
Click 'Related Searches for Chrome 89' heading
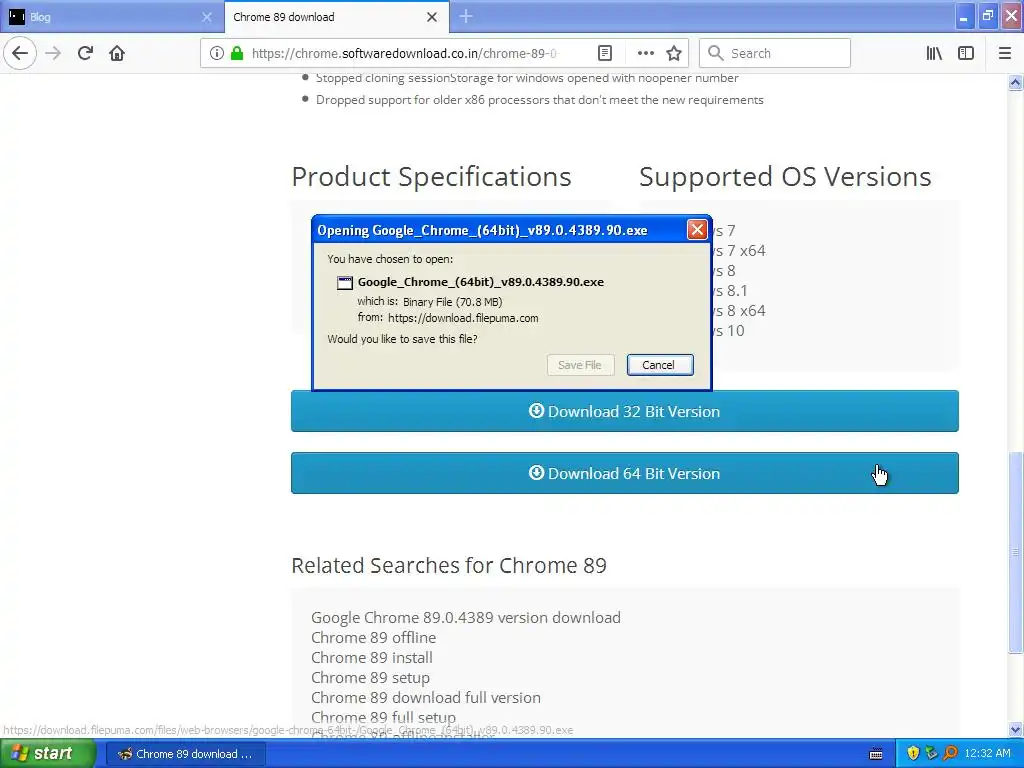click(x=449, y=566)
